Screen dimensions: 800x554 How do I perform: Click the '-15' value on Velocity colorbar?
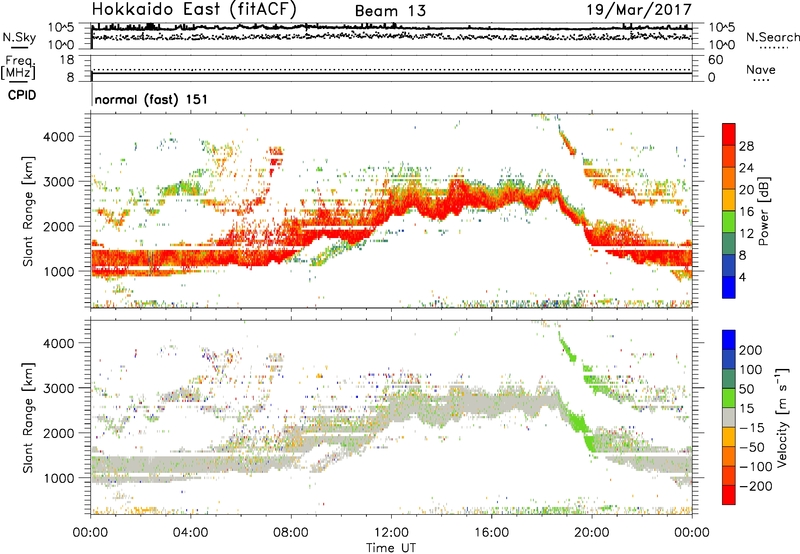tap(752, 428)
